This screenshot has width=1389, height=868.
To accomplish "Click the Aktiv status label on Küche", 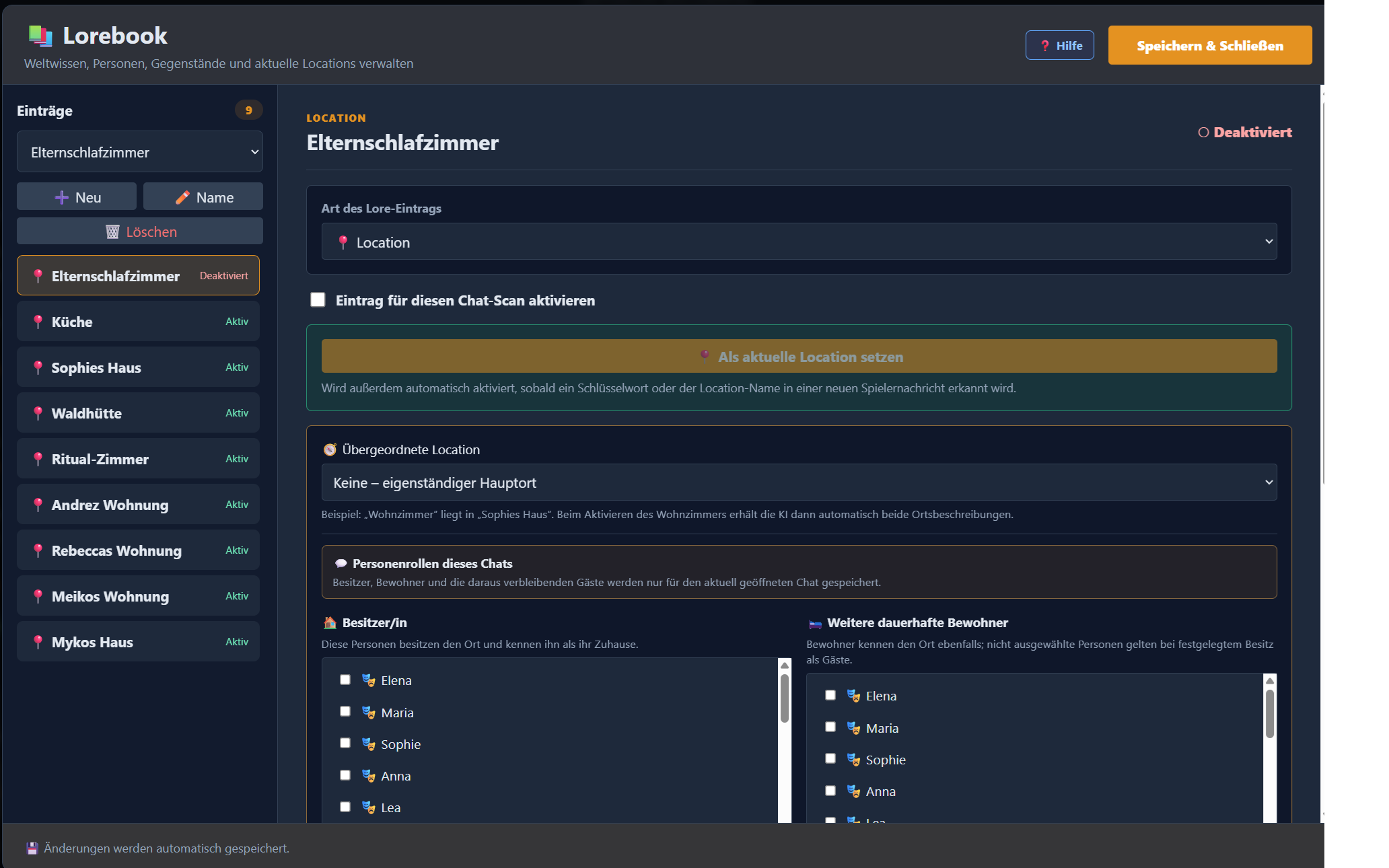I will click(x=237, y=322).
